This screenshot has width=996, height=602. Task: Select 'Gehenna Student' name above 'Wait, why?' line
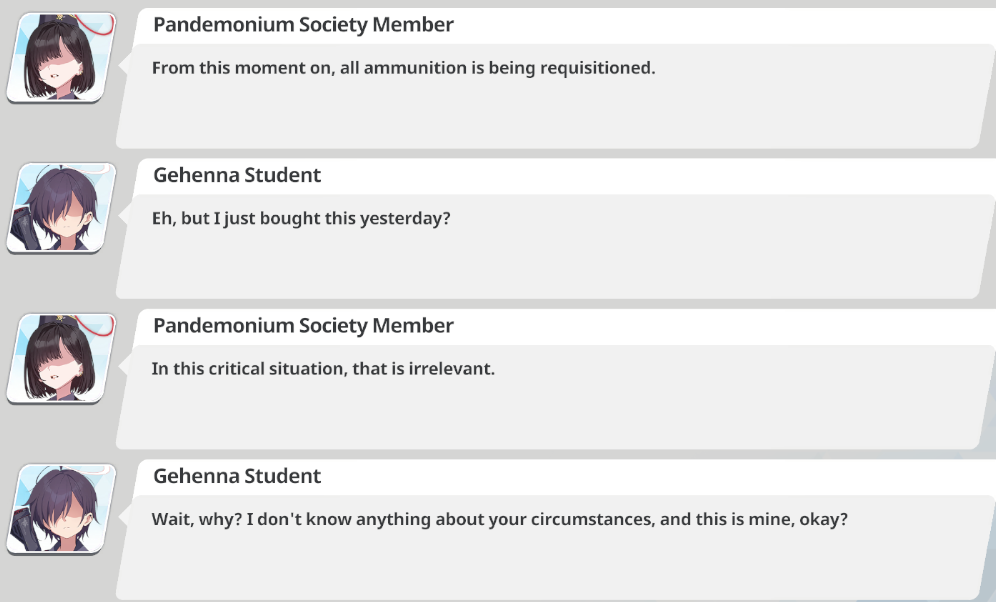coord(237,476)
